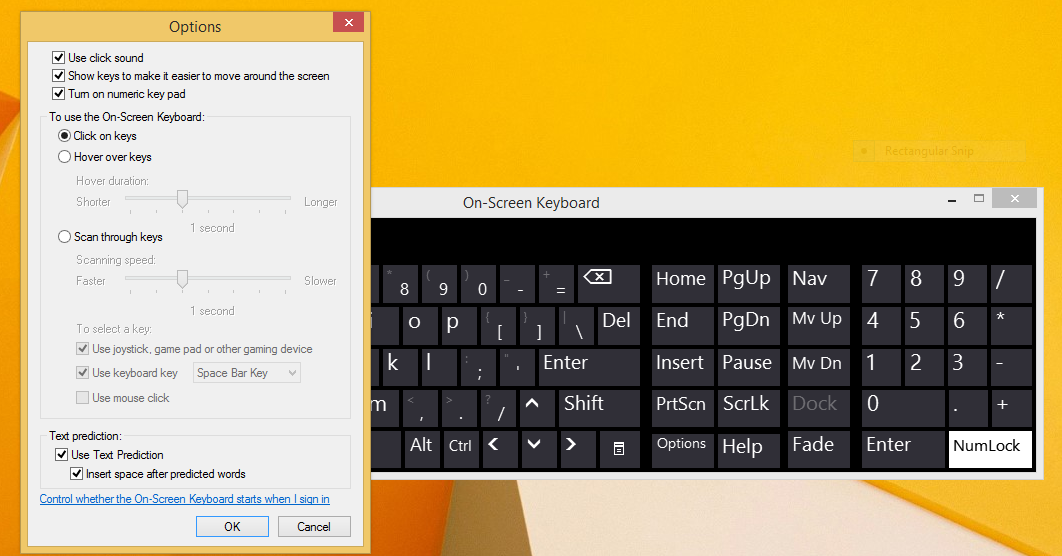Tap the End key
The width and height of the screenshot is (1062, 556).
tap(682, 326)
